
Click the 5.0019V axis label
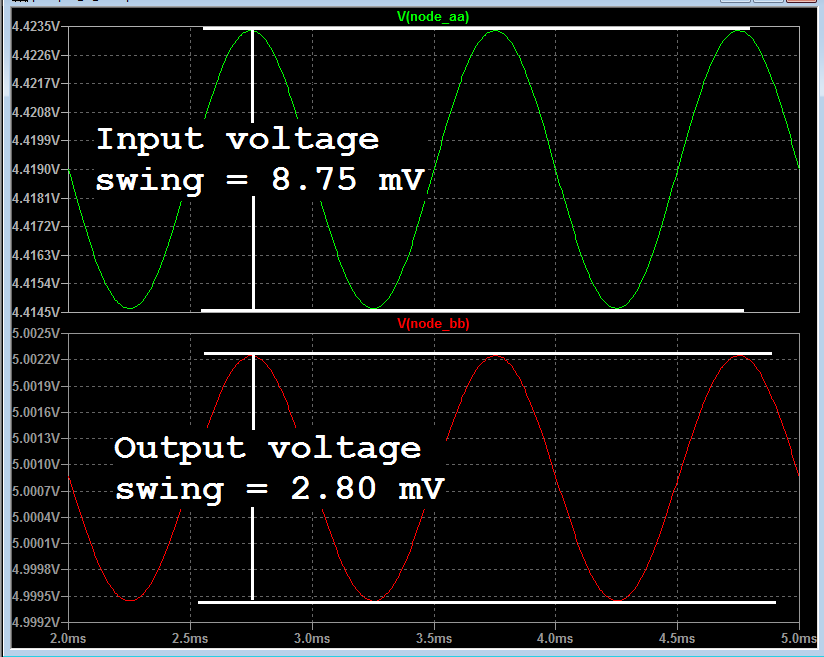tap(36, 386)
